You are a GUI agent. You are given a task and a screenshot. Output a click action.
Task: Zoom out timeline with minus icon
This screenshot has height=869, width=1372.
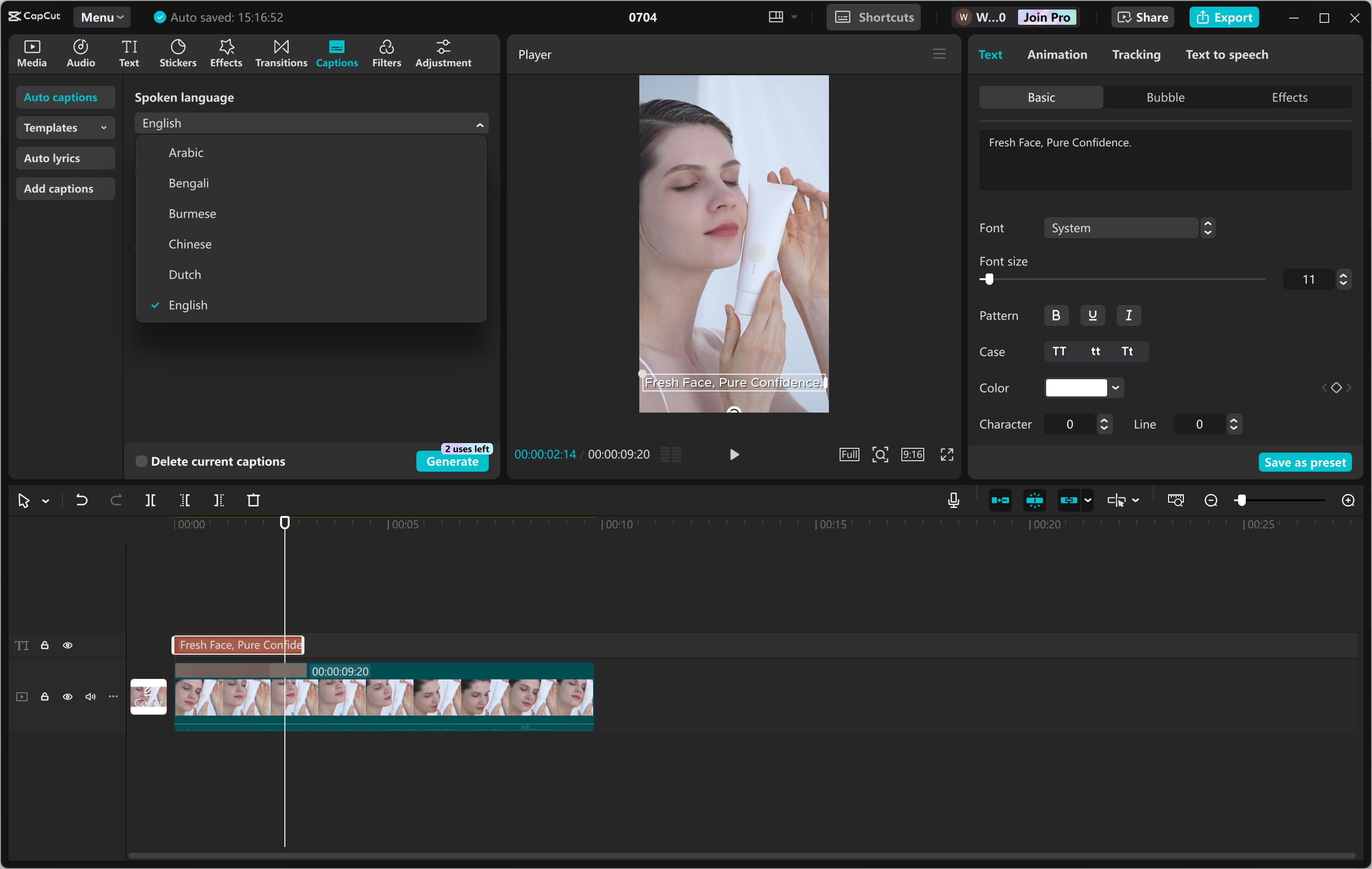pos(1211,500)
